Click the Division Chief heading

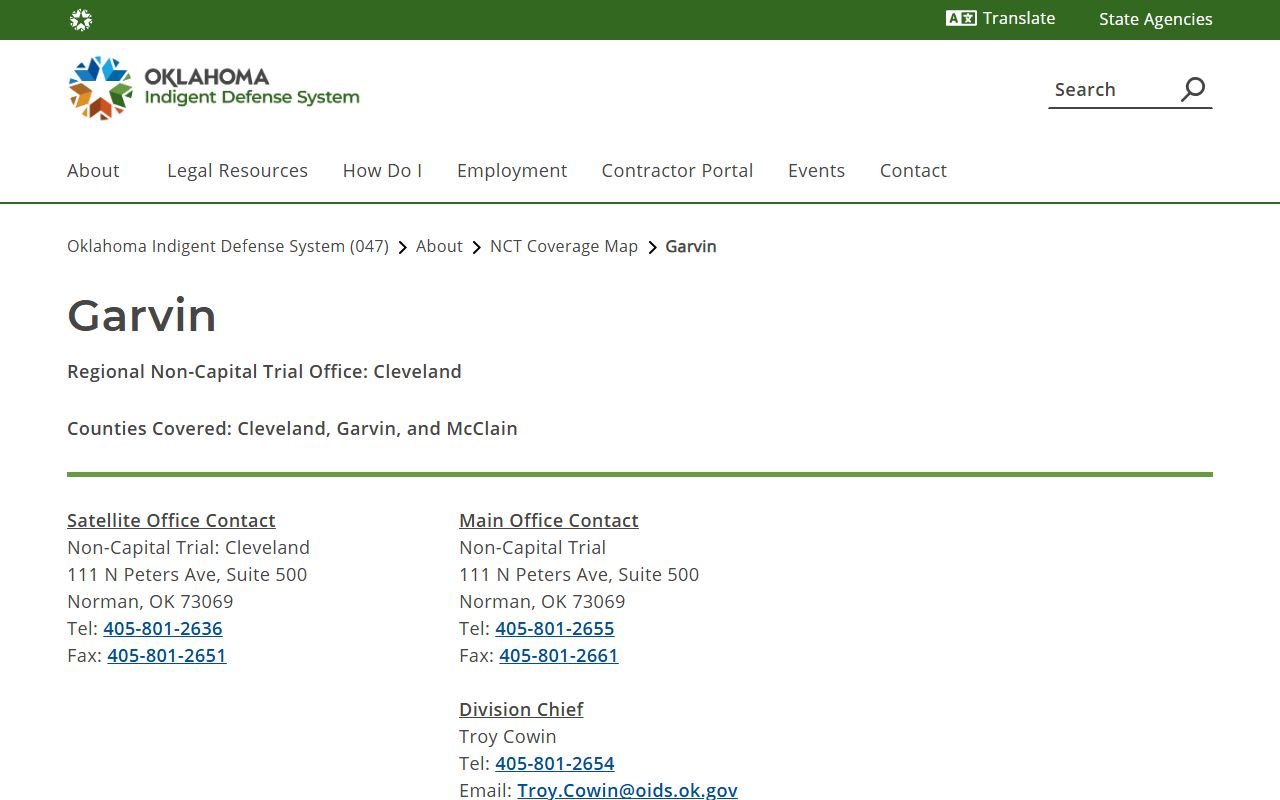[521, 709]
